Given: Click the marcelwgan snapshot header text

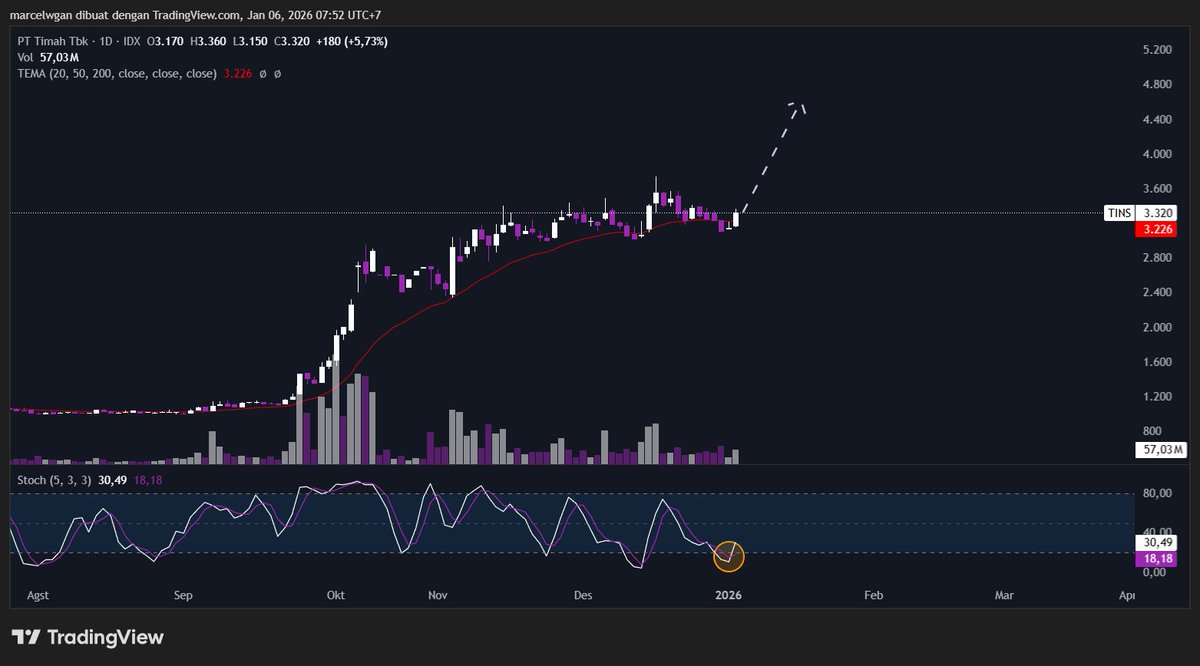Looking at the screenshot, I should (x=196, y=15).
